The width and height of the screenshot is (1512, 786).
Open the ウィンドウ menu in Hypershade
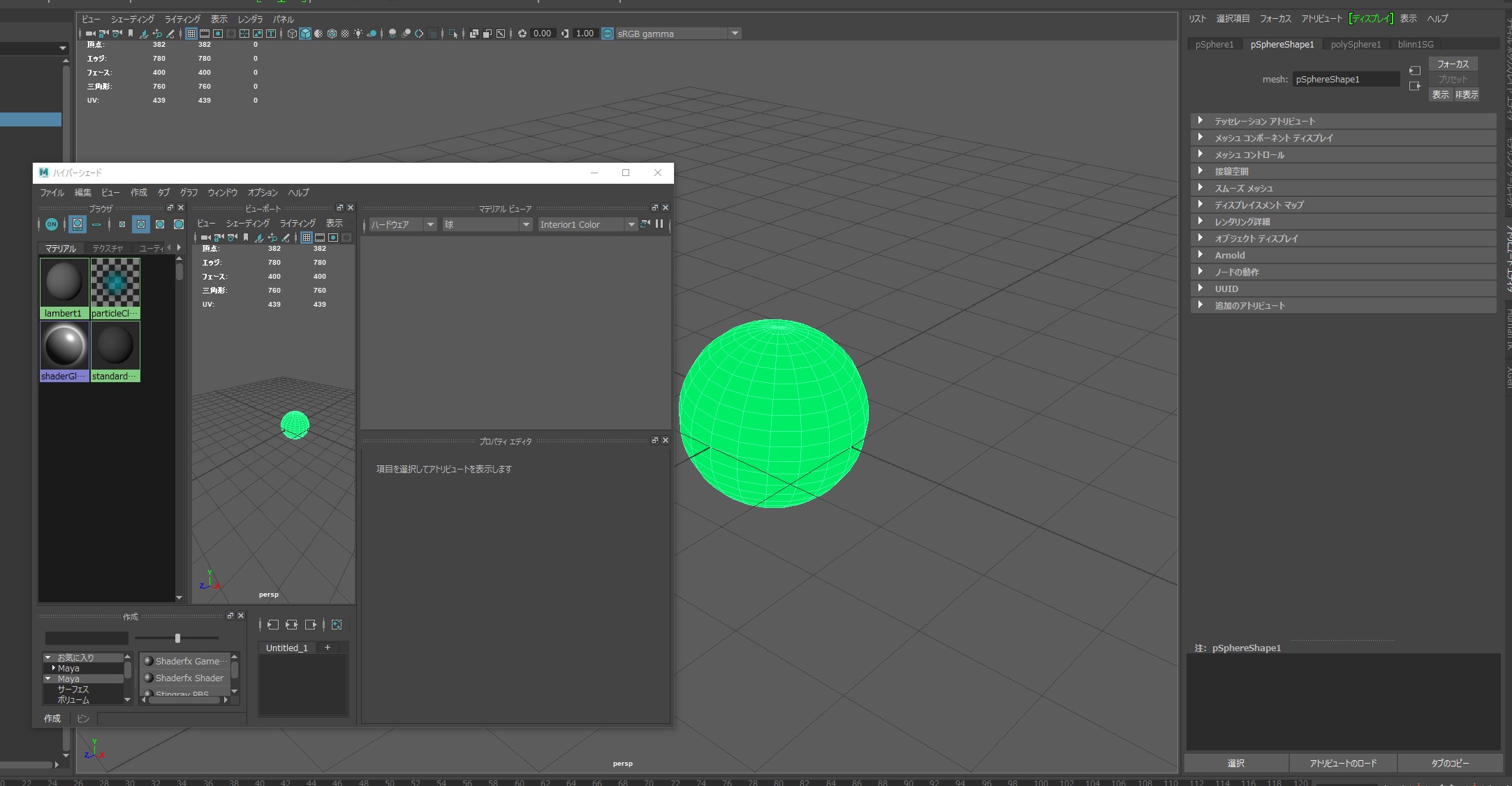pyautogui.click(x=222, y=193)
